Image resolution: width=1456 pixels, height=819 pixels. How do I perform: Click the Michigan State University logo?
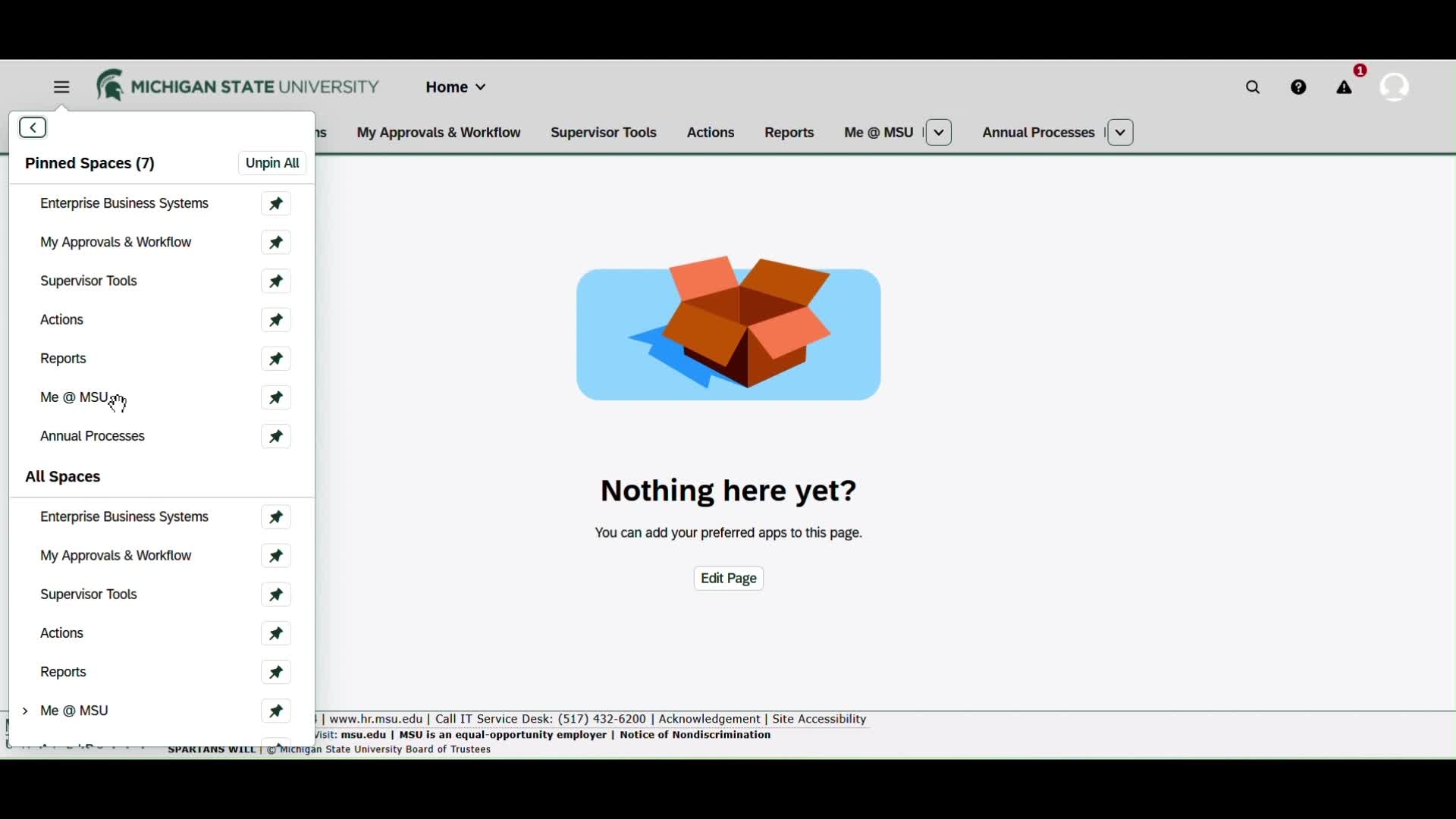coord(237,86)
